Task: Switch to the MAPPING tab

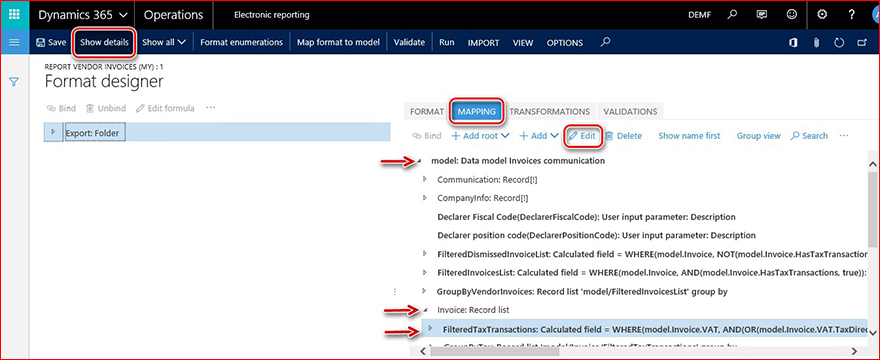Action: coord(476,111)
